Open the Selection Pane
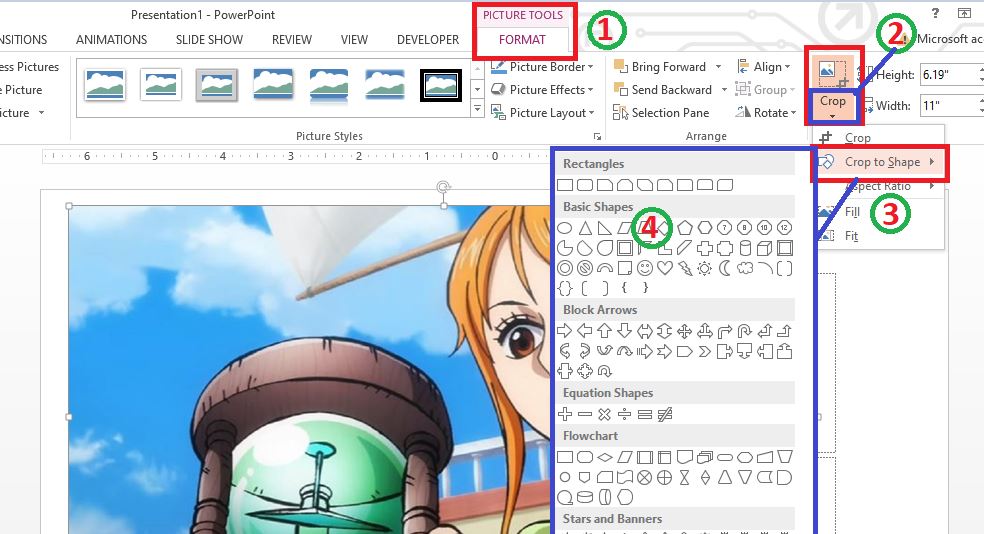 [x=661, y=113]
